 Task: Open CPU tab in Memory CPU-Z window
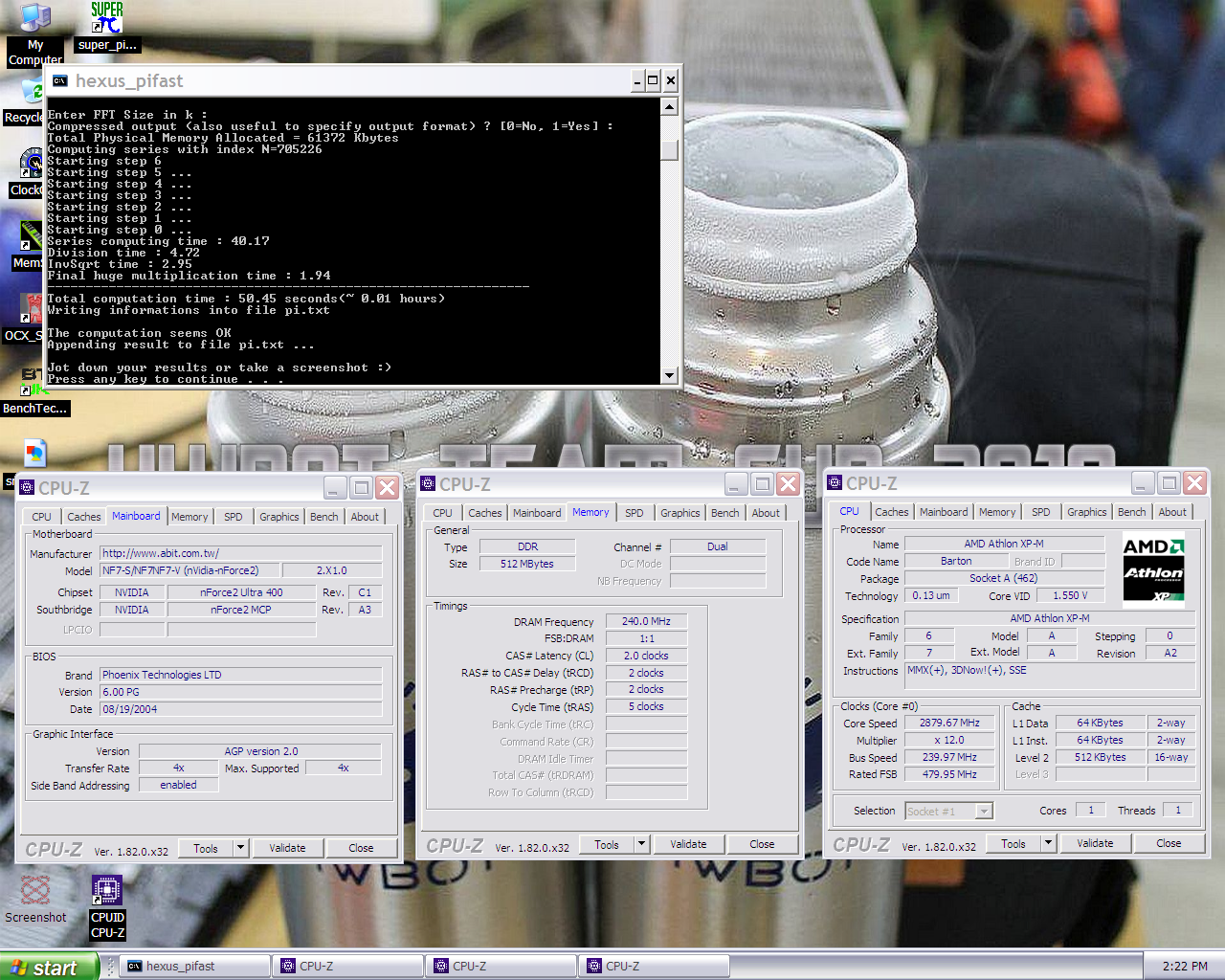point(442,513)
